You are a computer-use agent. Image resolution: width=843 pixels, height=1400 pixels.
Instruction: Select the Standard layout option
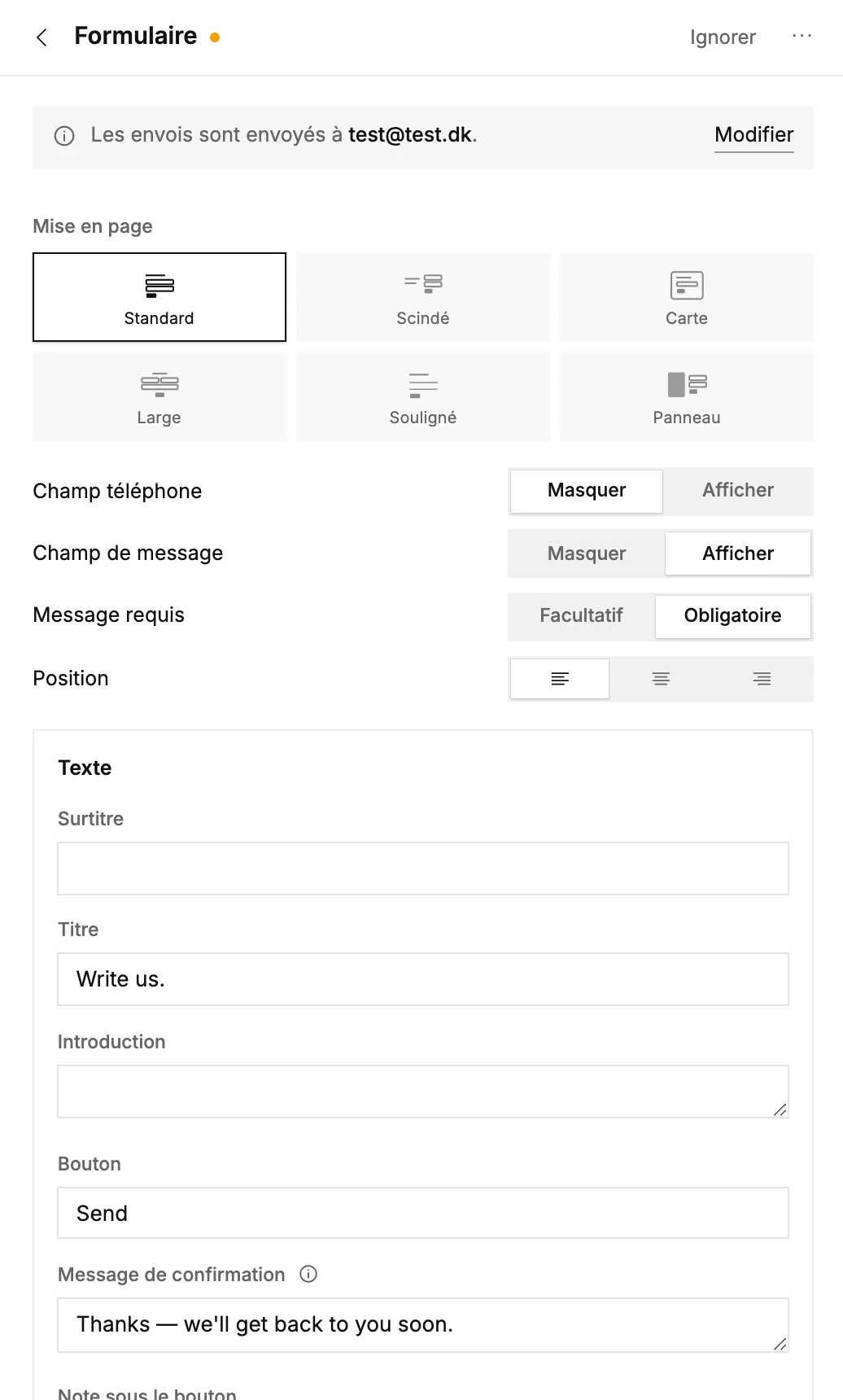159,297
